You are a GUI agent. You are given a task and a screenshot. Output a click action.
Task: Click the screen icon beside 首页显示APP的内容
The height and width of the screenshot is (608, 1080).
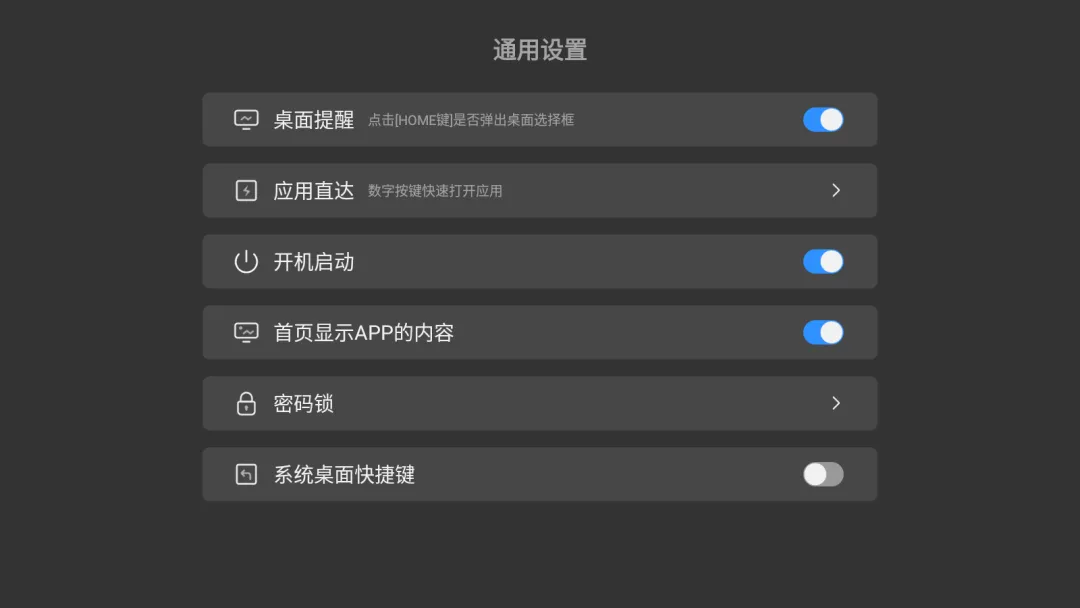(x=246, y=333)
